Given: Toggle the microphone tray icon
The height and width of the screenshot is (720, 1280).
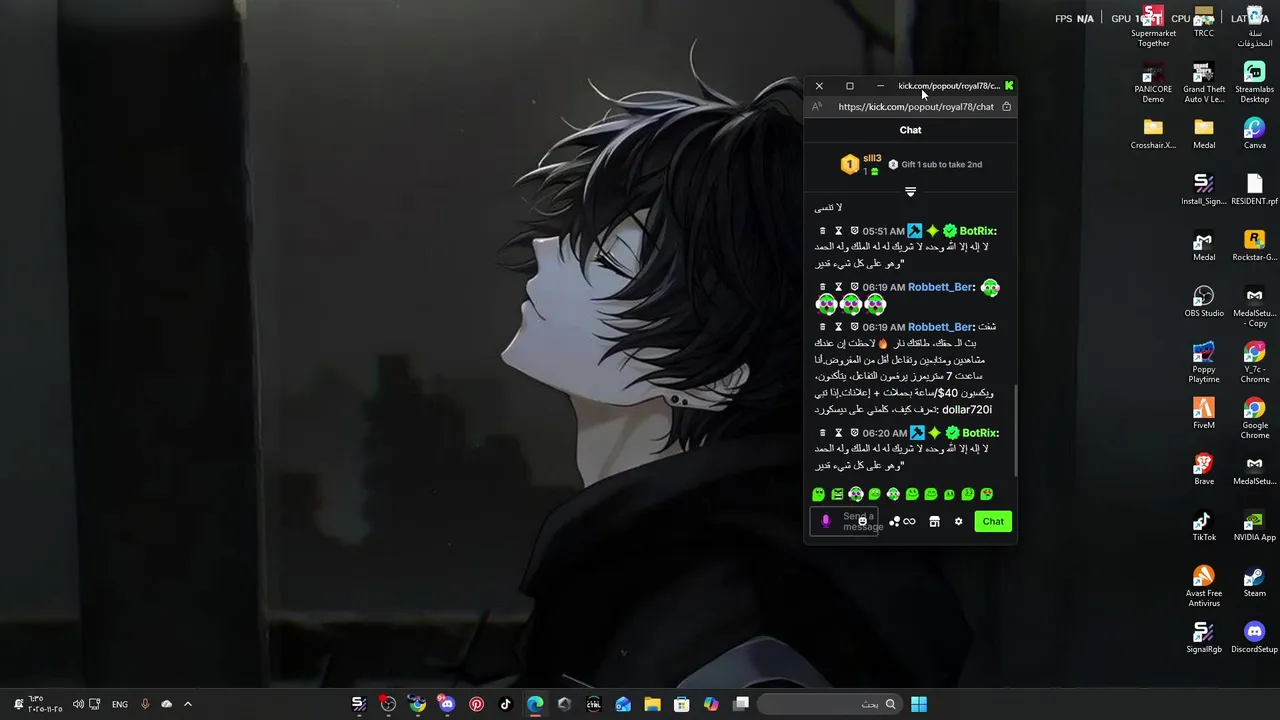Looking at the screenshot, I should coord(145,704).
